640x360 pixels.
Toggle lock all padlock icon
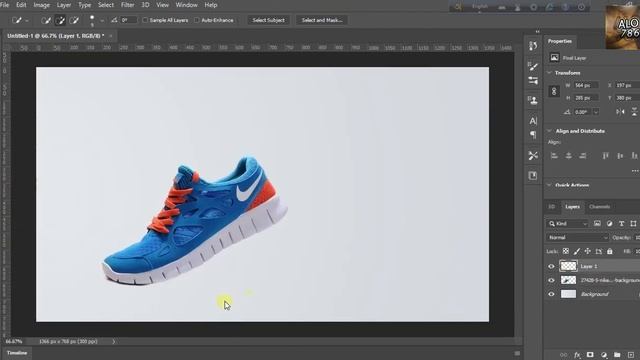(x=609, y=251)
